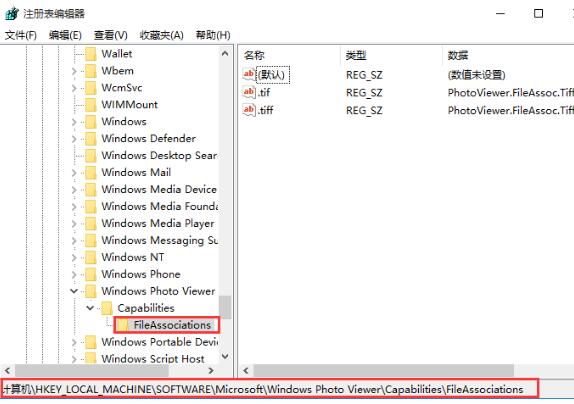The height and width of the screenshot is (404, 574).
Task: Expand the WcmSvc tree node
Action: 74,88
